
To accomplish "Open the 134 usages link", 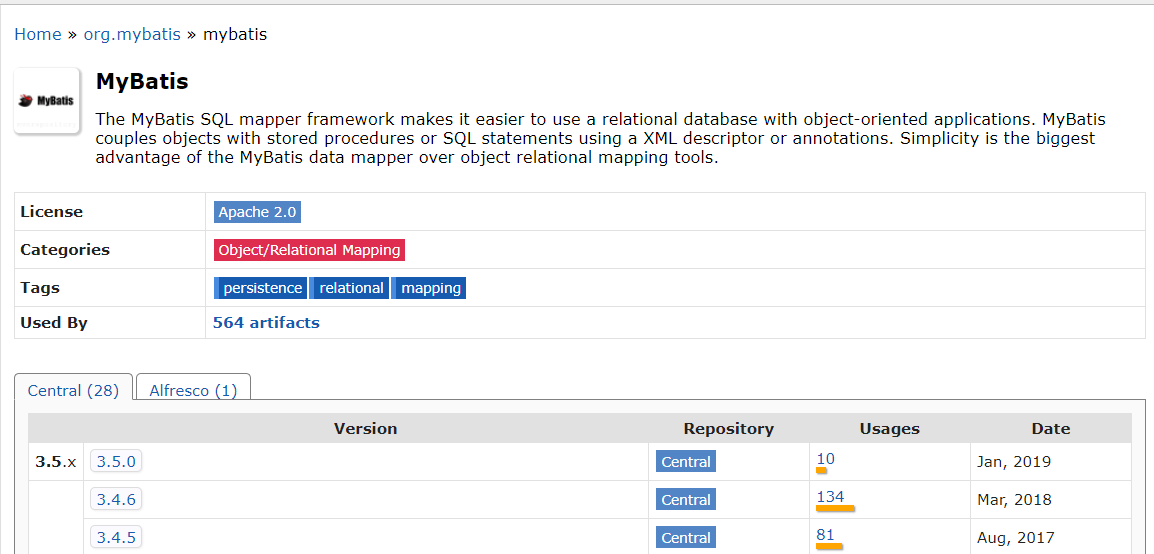I will 830,497.
